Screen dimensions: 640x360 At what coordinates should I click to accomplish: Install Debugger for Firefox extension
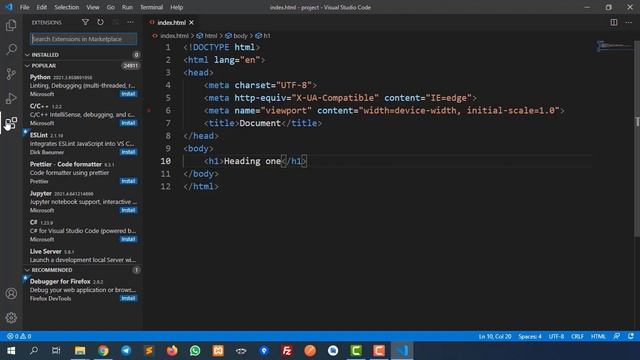pyautogui.click(x=128, y=298)
